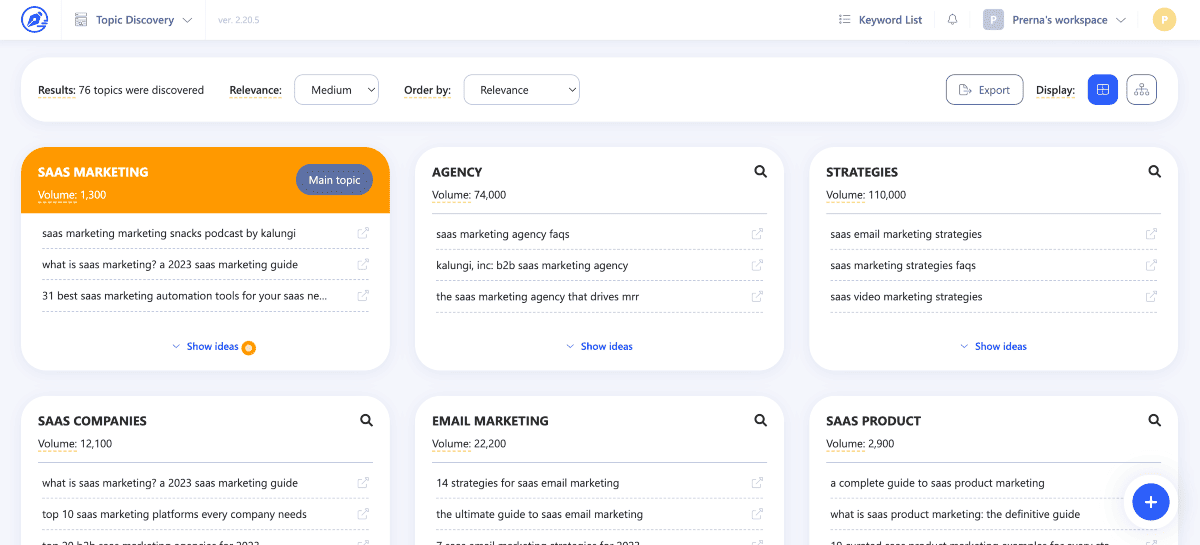Image resolution: width=1200 pixels, height=545 pixels.
Task: Click the Main topic badge
Action: (x=334, y=180)
